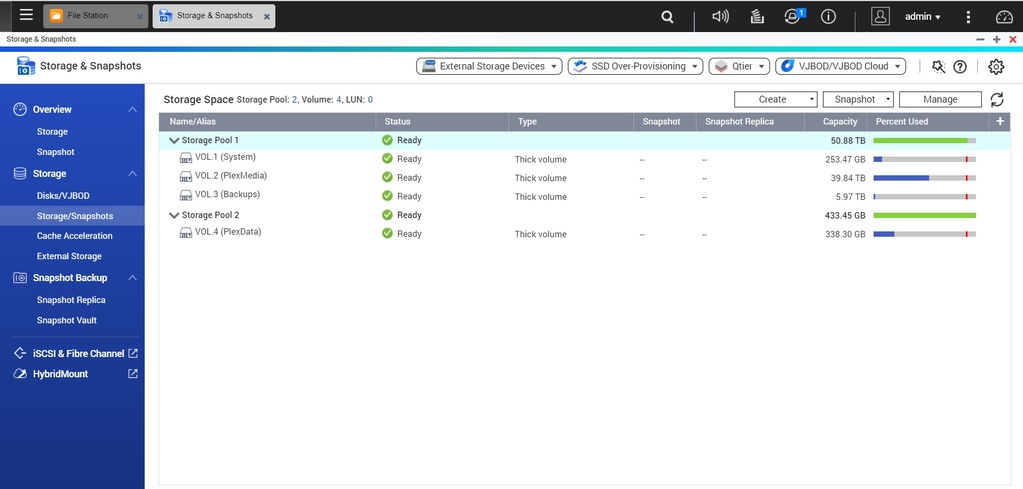Open external devices notification icon

(x=793, y=17)
